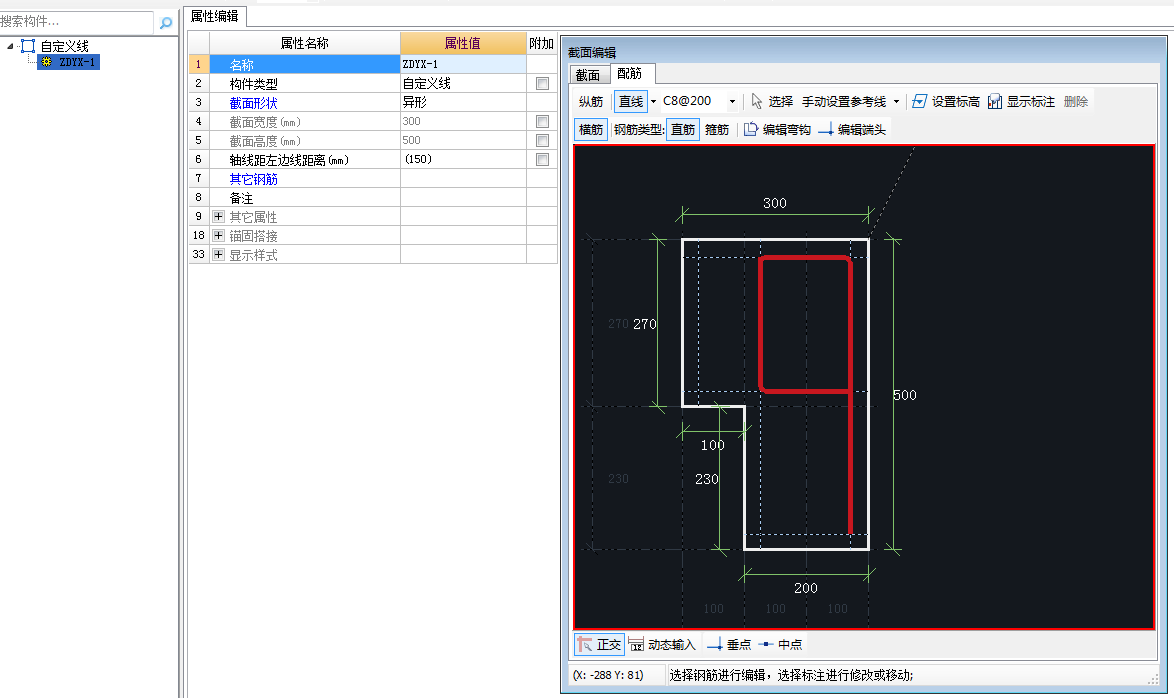Expand the 其它属性 group

point(218,216)
